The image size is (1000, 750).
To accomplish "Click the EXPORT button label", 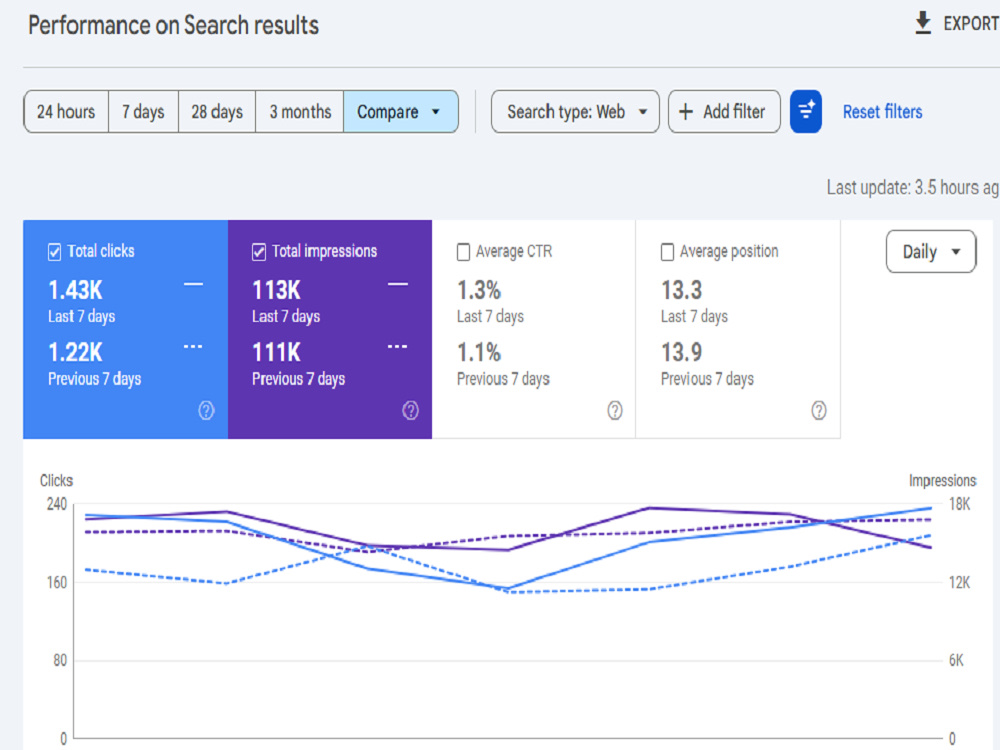I will coord(971,24).
